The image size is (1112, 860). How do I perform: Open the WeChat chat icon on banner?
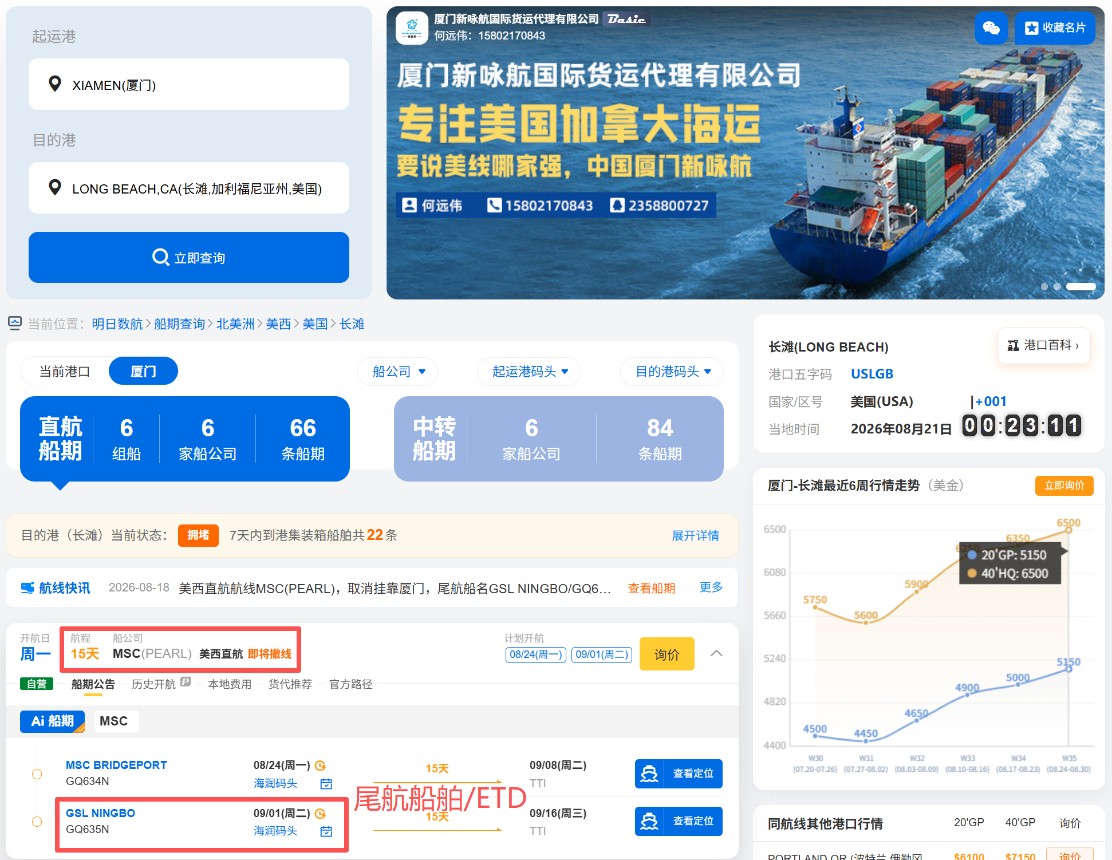pyautogui.click(x=991, y=28)
